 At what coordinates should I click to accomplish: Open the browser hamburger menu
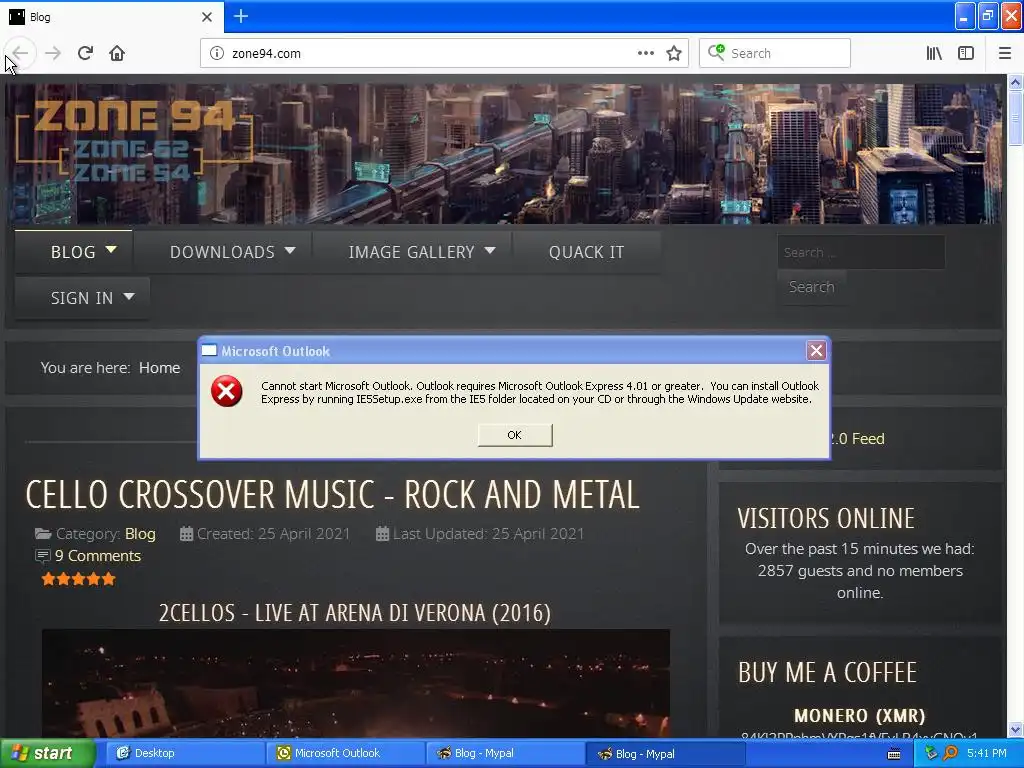(x=1005, y=54)
